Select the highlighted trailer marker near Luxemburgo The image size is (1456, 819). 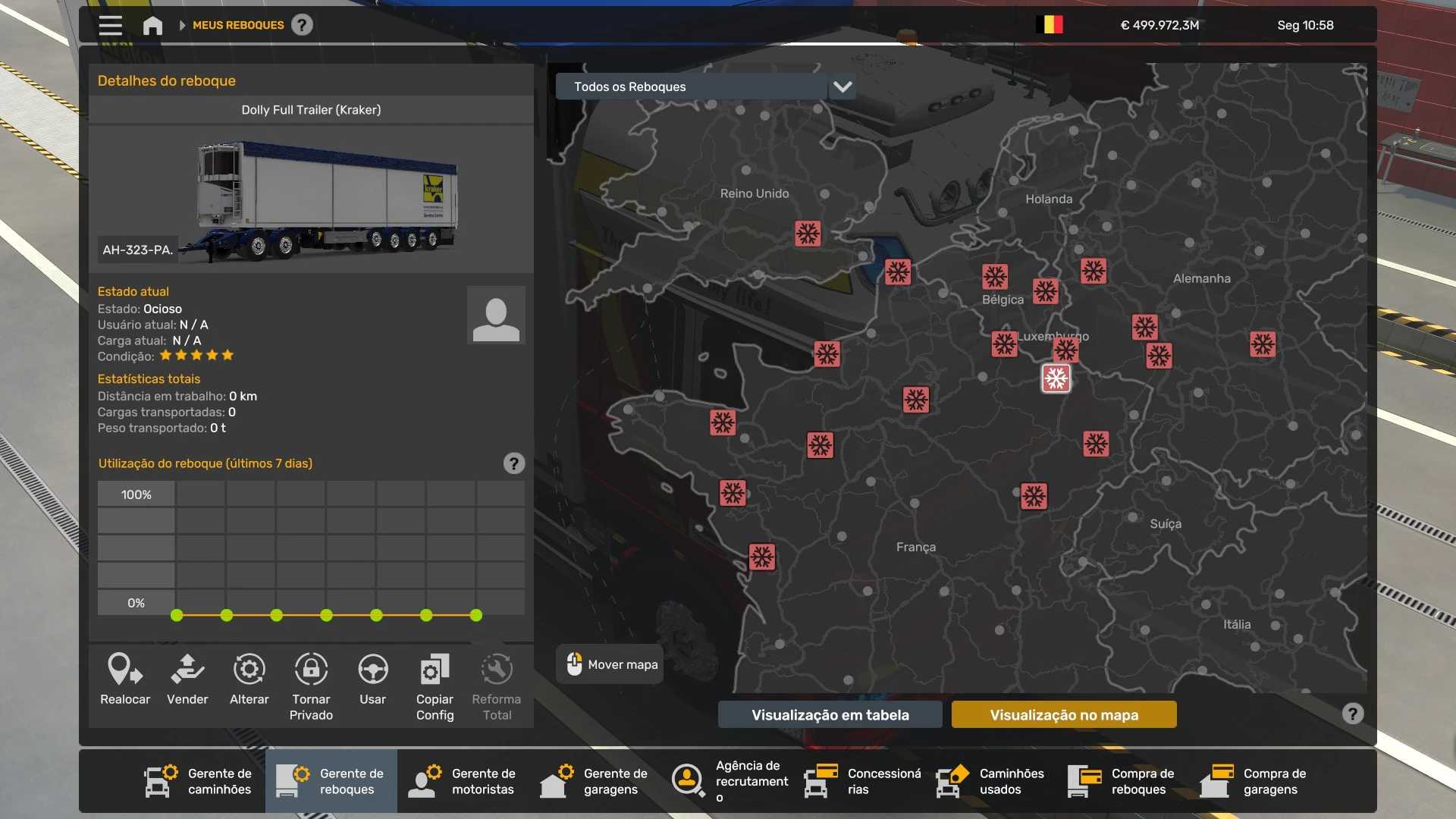pos(1056,378)
